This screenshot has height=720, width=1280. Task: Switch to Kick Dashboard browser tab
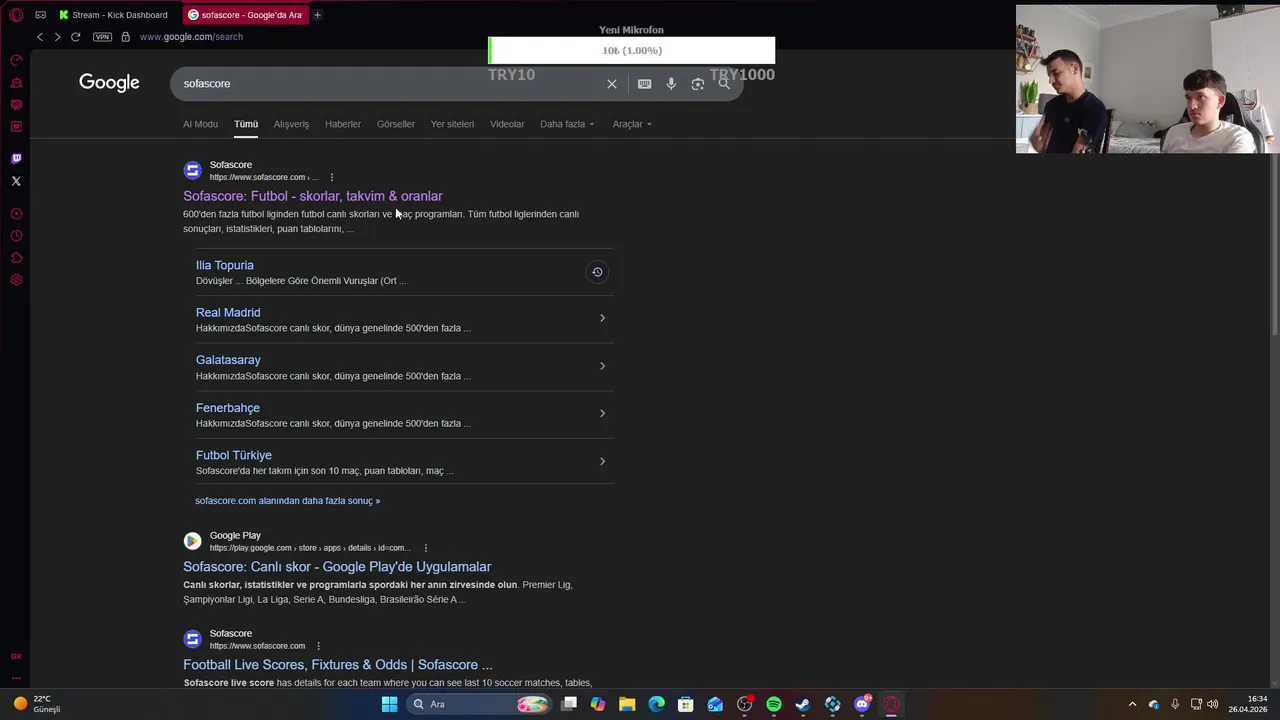[x=113, y=15]
